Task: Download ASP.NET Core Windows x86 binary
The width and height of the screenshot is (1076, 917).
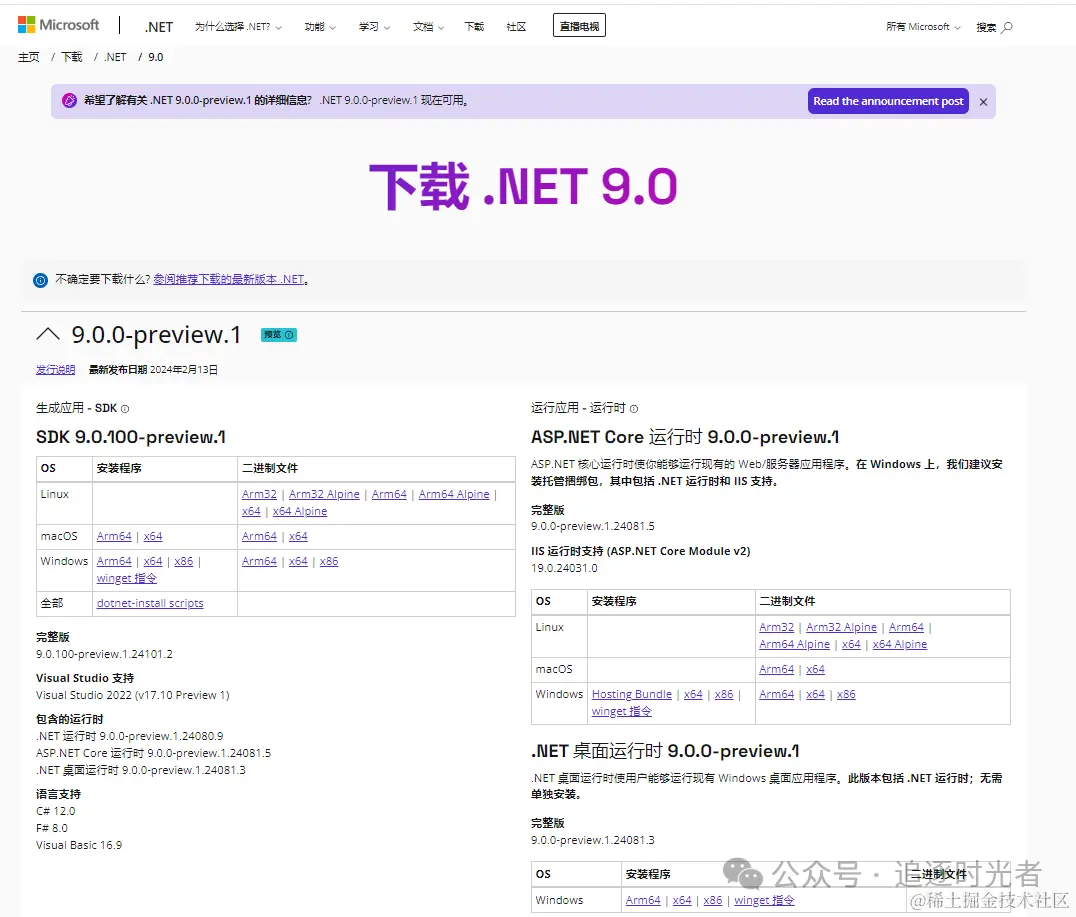Action: point(846,695)
